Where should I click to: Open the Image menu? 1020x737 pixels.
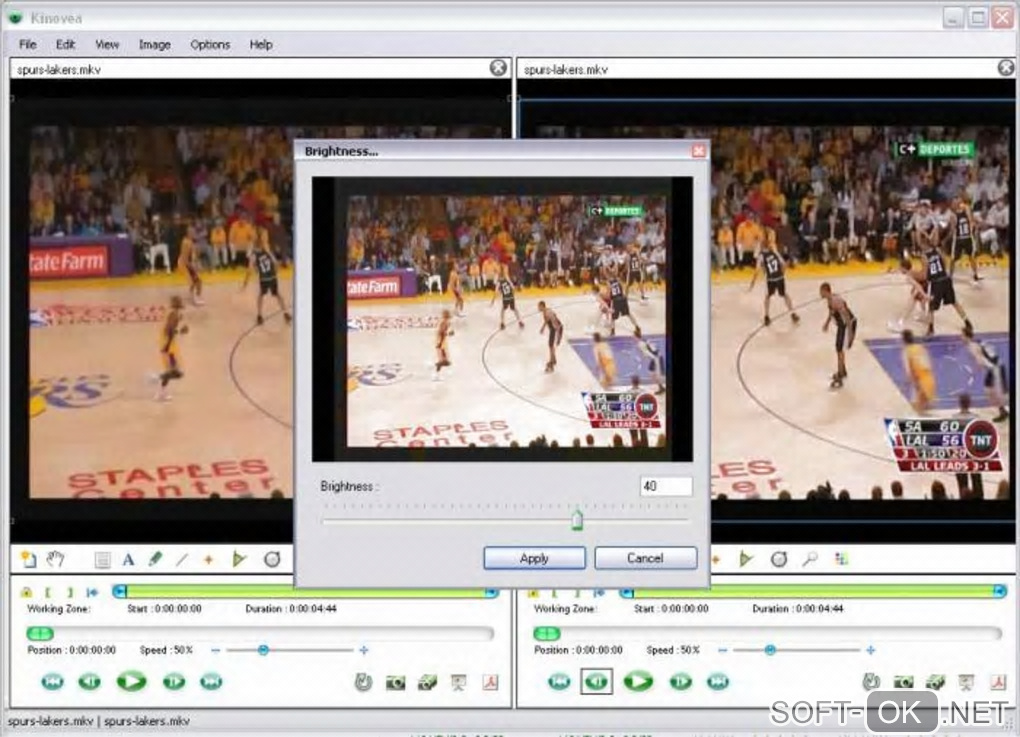[x=154, y=44]
